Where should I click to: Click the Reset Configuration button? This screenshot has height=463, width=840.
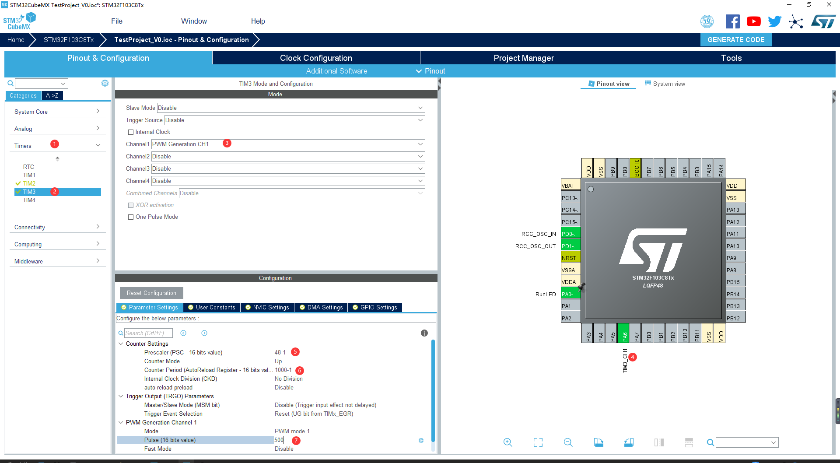152,293
